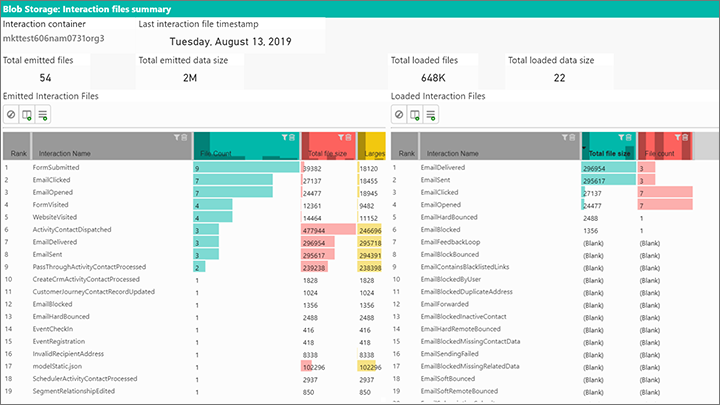Click the add-column icon in Emitted Interaction Files toolbar
720x405 pixels.
[27, 114]
